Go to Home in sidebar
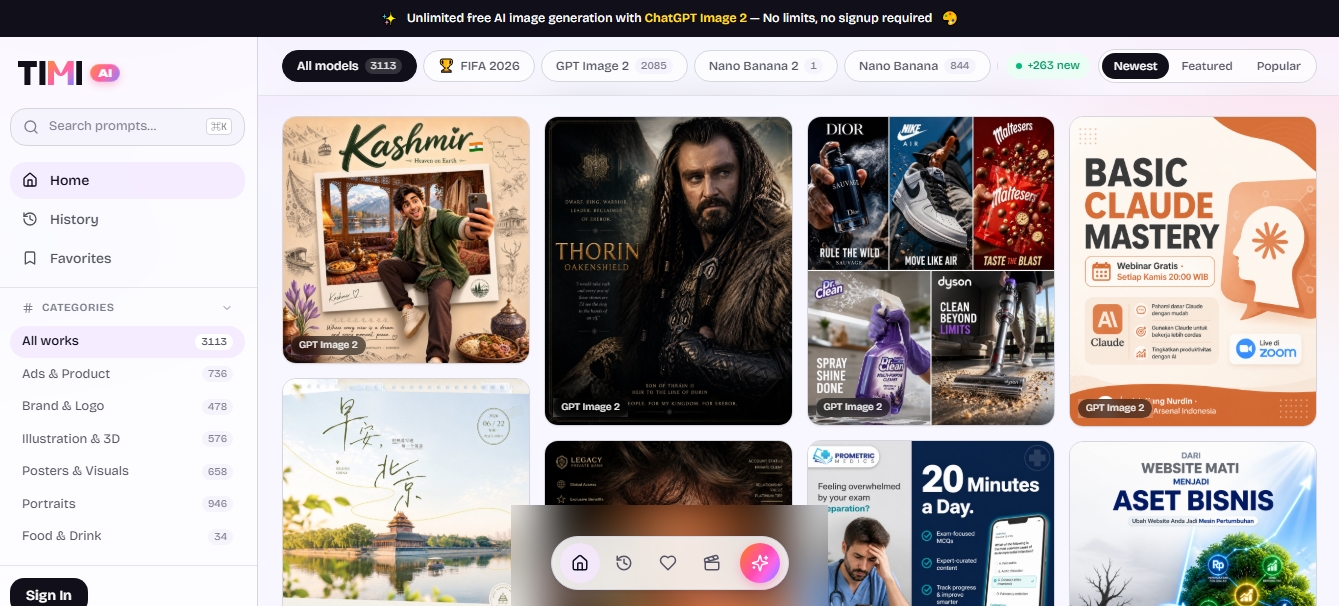Screen dimensions: 1339x606 [x=127, y=180]
